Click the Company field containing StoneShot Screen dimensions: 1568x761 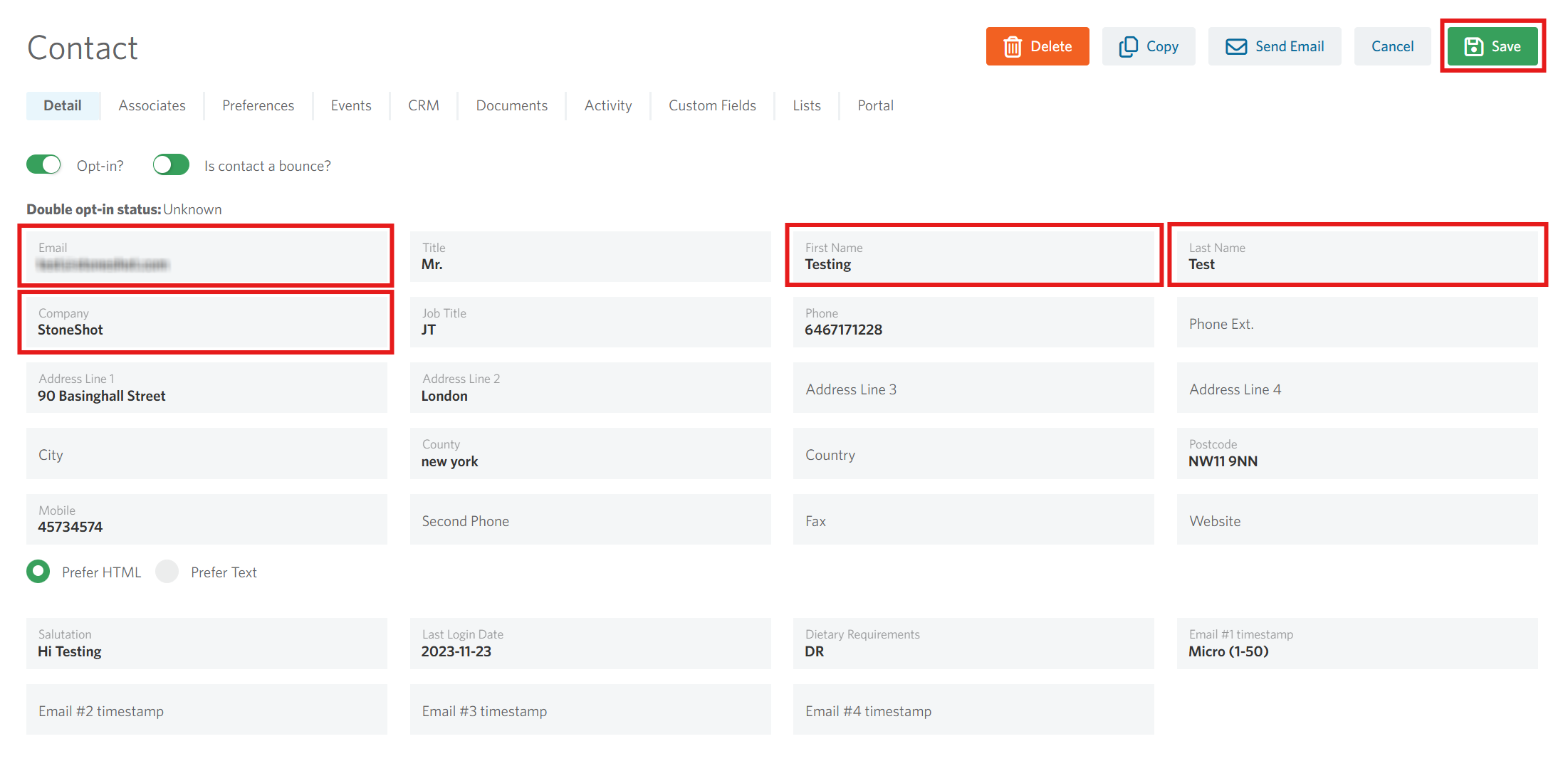[x=207, y=322]
